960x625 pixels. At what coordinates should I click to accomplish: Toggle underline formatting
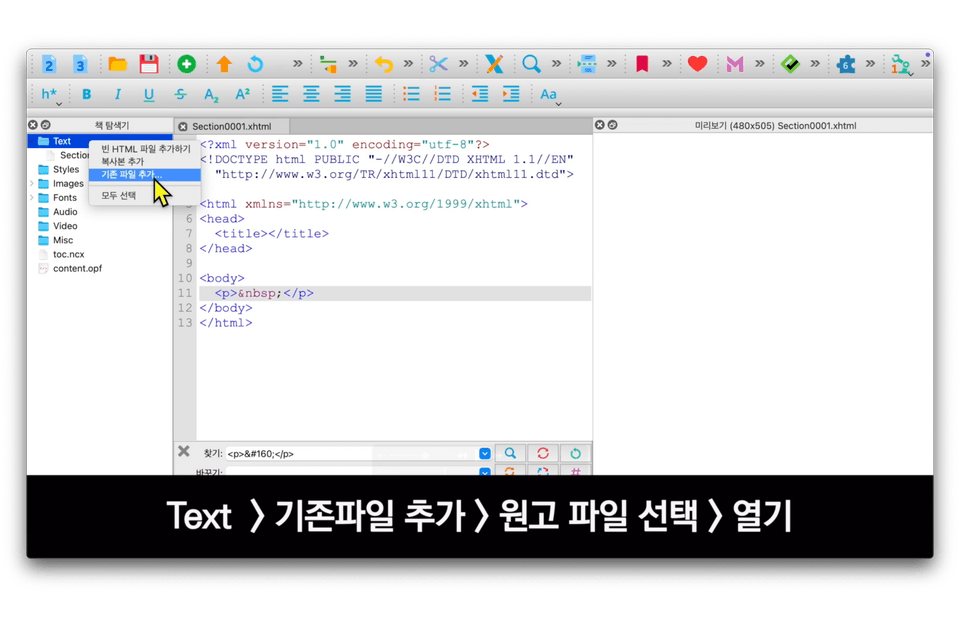coord(148,94)
